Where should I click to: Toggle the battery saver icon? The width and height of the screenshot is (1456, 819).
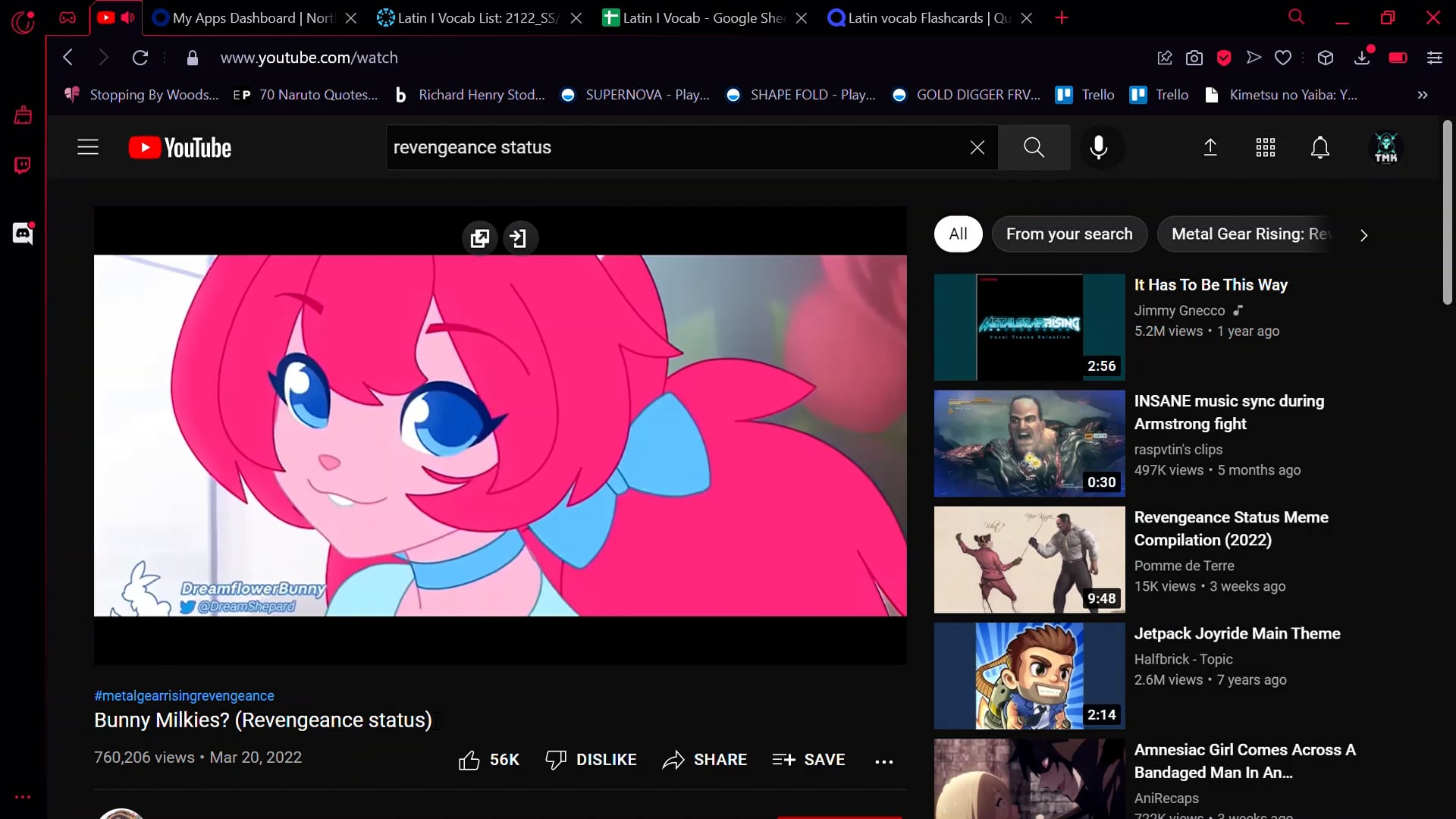coord(1398,58)
